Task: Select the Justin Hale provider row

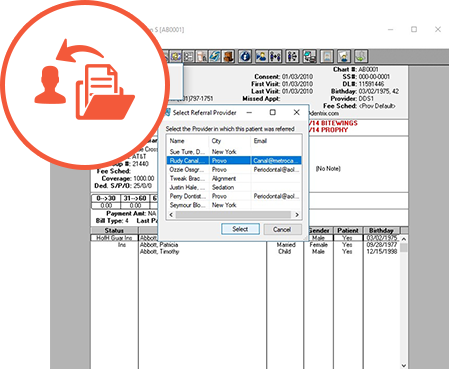Action: point(234,187)
